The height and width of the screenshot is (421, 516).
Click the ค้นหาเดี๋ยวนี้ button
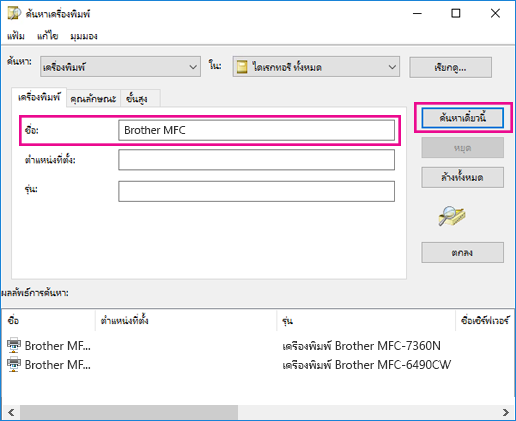462,118
